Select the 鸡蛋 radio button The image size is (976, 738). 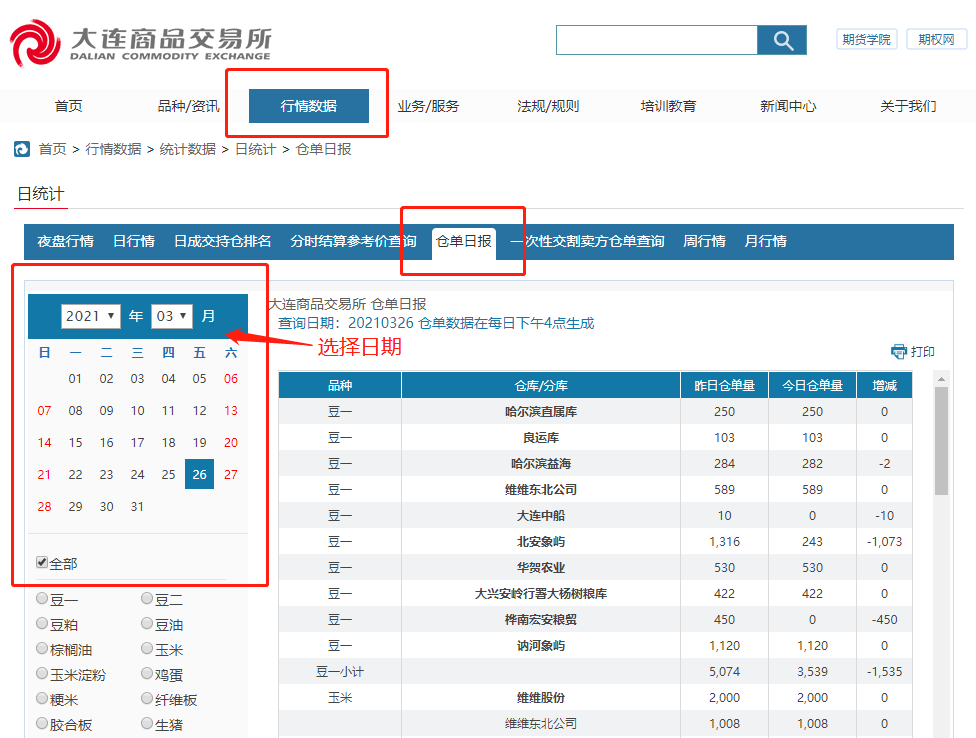point(147,674)
